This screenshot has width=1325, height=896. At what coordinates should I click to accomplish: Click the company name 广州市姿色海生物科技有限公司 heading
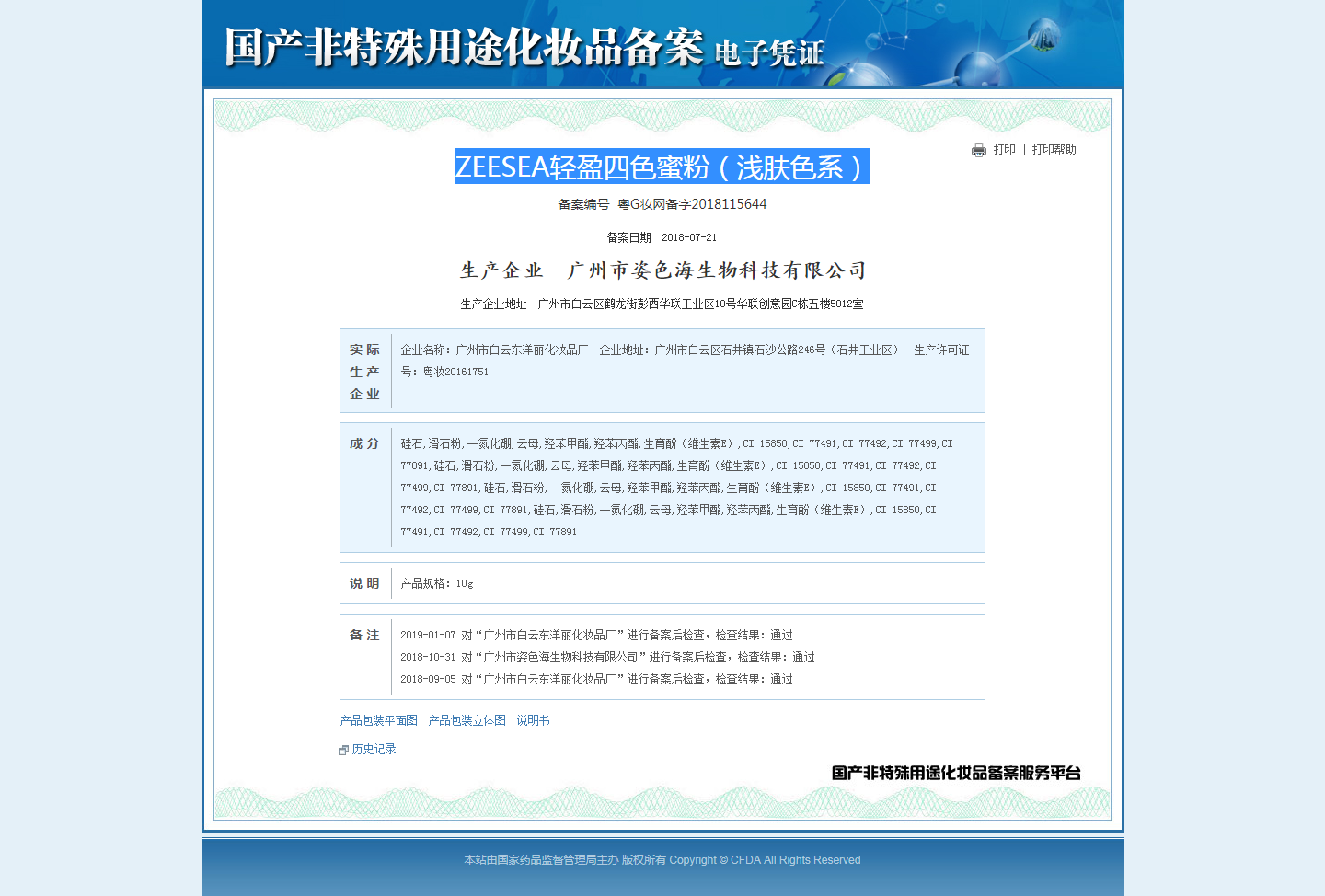click(717, 270)
